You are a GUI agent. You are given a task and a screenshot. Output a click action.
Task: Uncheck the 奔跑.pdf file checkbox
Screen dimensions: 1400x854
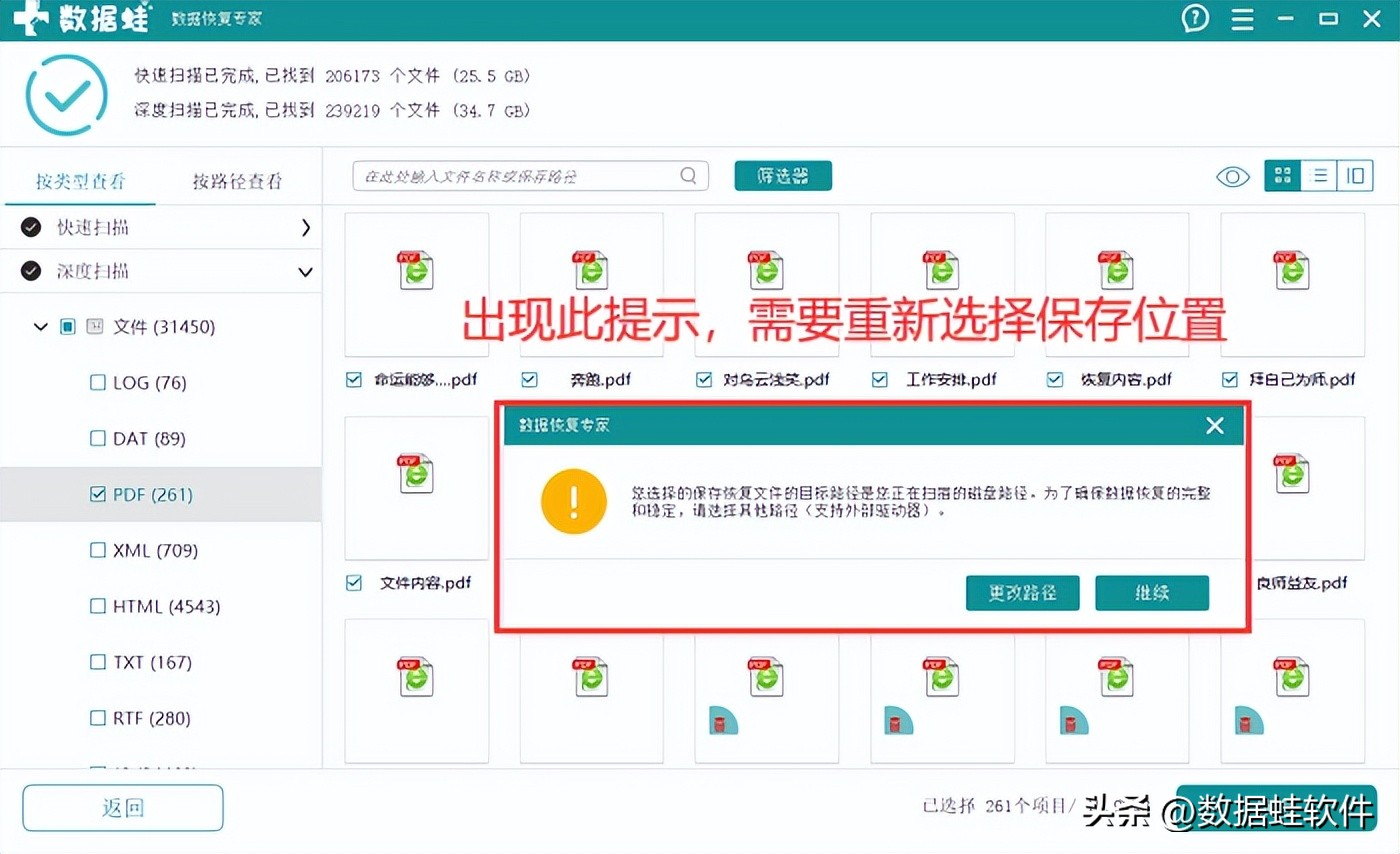[x=528, y=379]
